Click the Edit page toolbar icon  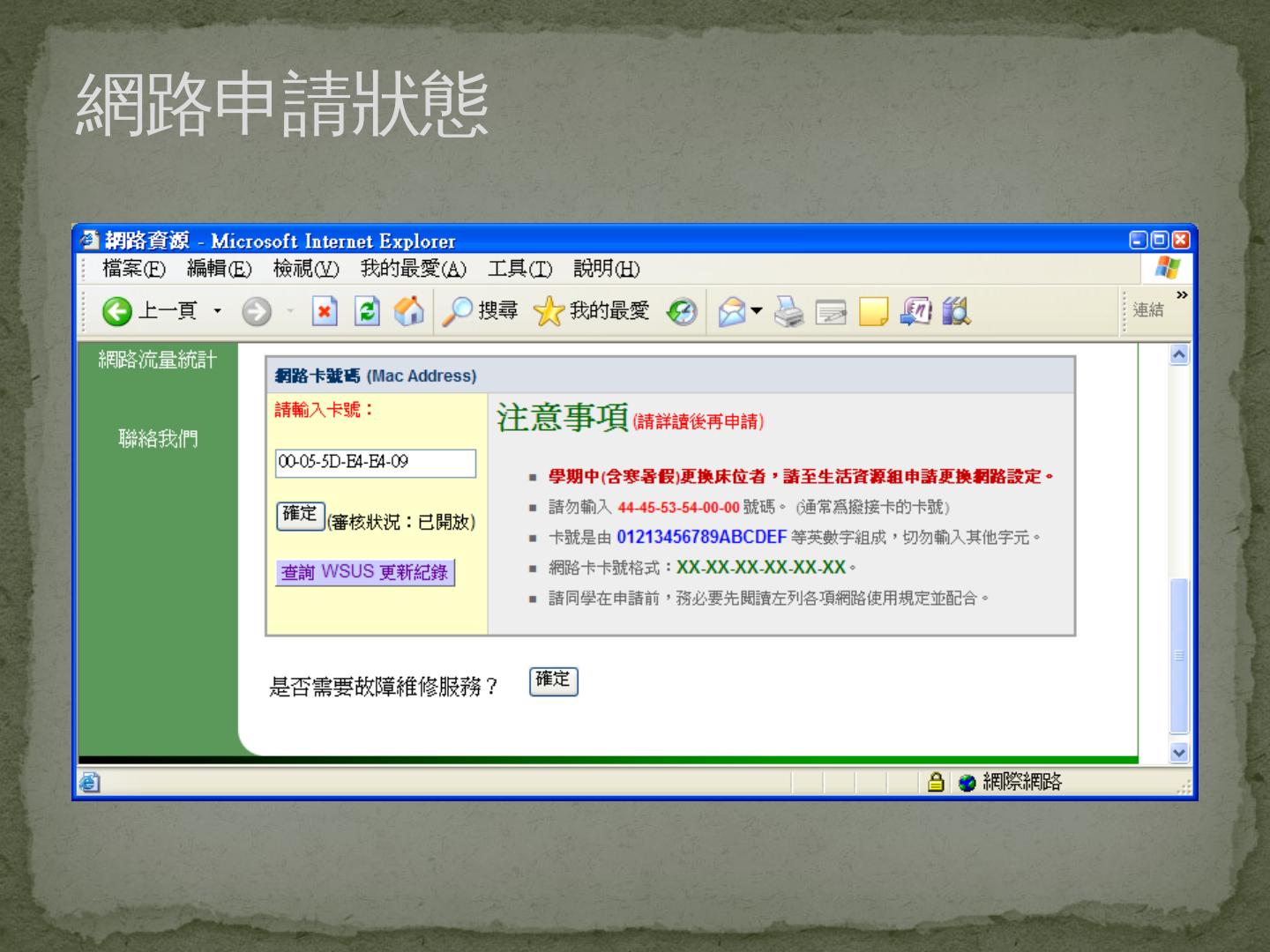(x=831, y=312)
